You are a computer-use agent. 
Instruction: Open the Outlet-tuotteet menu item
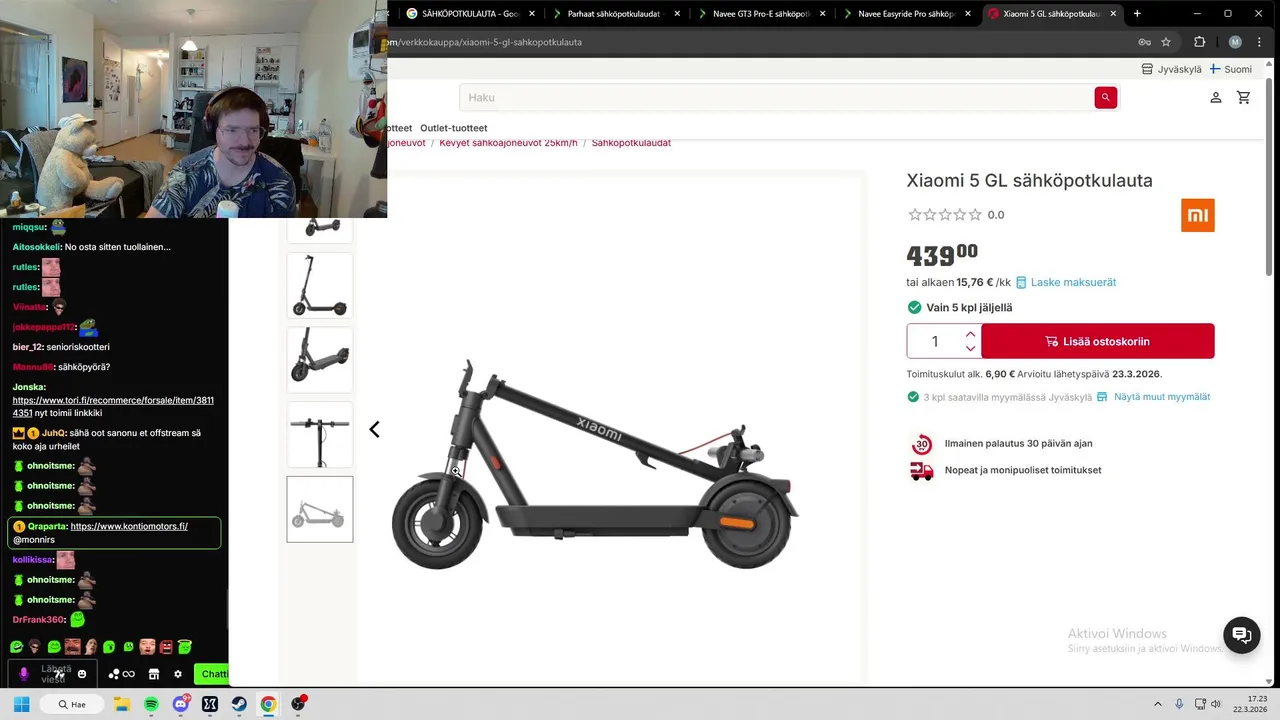tap(454, 128)
